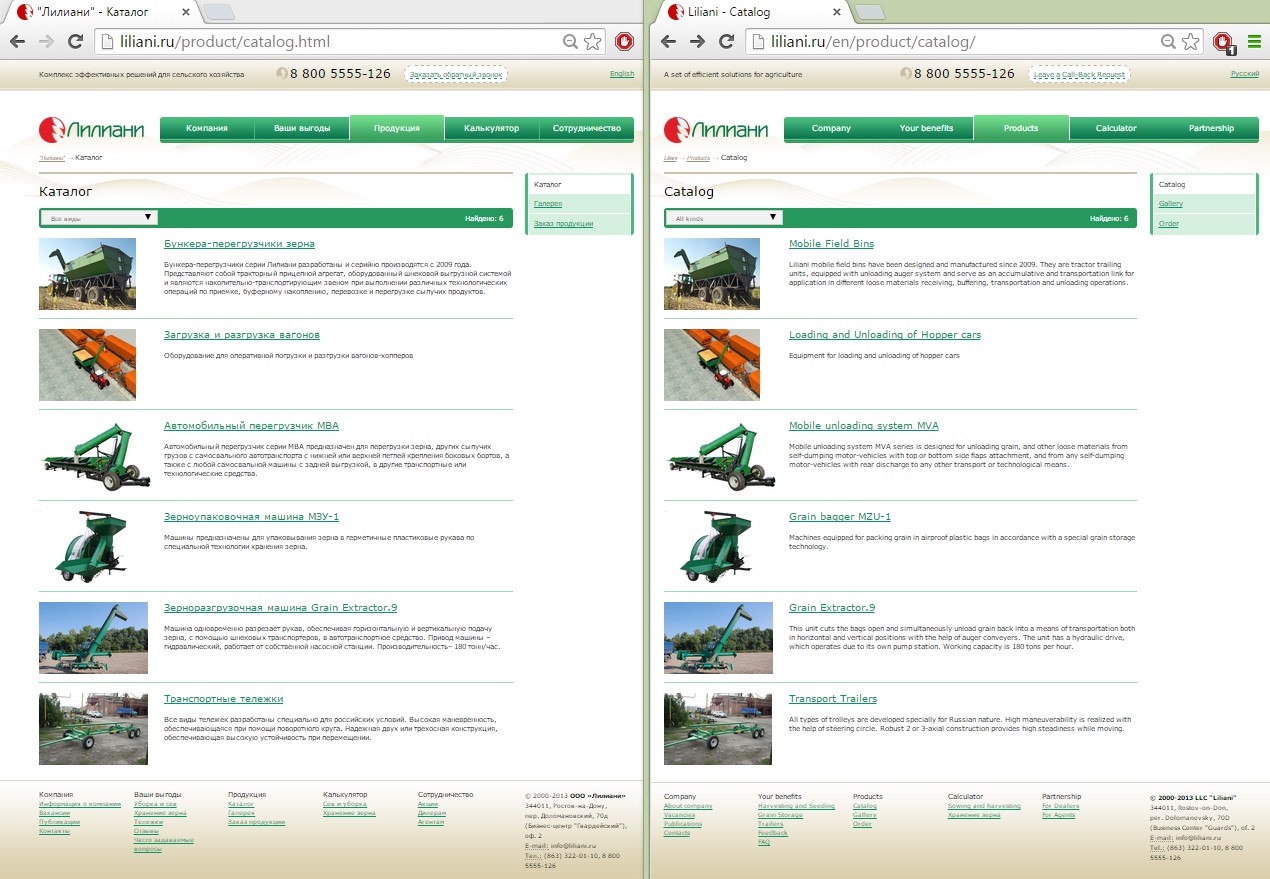This screenshot has width=1270, height=879.
Task: Open Gallery sidebar link
Action: (x=1171, y=204)
